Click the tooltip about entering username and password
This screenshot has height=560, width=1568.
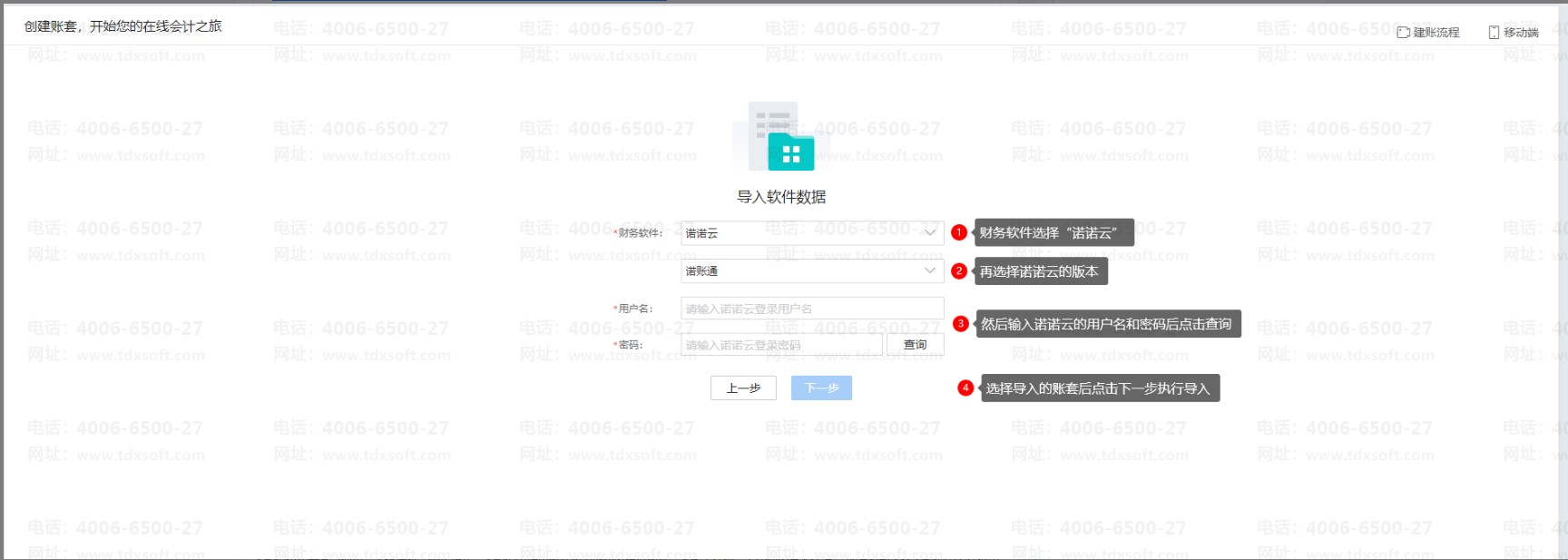click(x=1106, y=324)
